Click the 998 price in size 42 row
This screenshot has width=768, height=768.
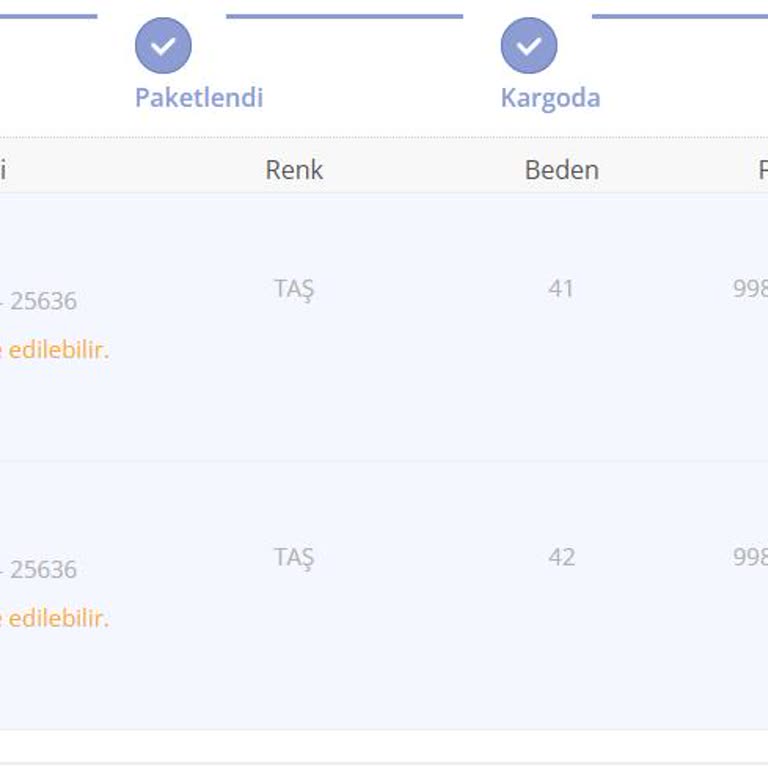coord(751,557)
